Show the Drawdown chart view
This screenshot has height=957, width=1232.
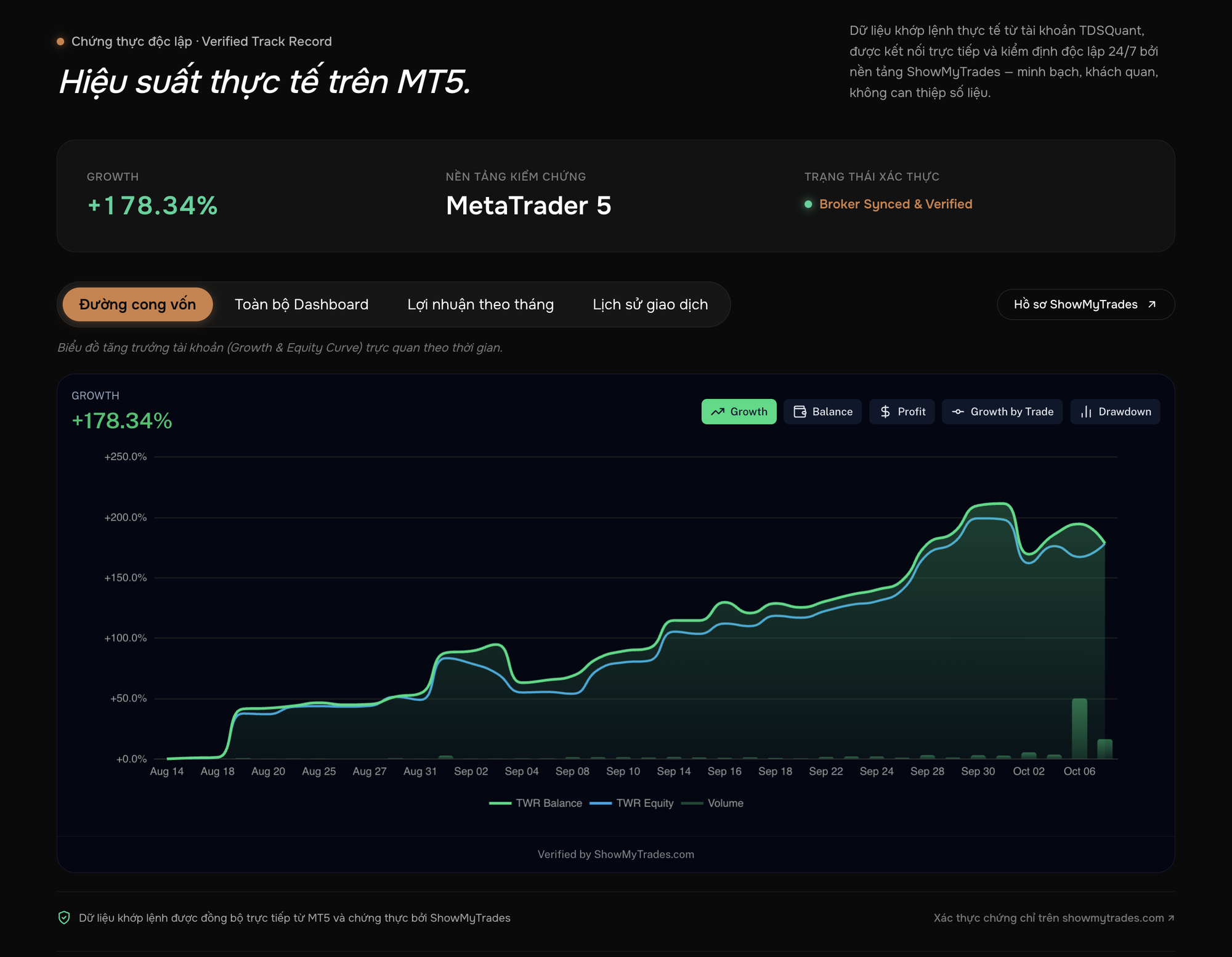[1115, 412]
